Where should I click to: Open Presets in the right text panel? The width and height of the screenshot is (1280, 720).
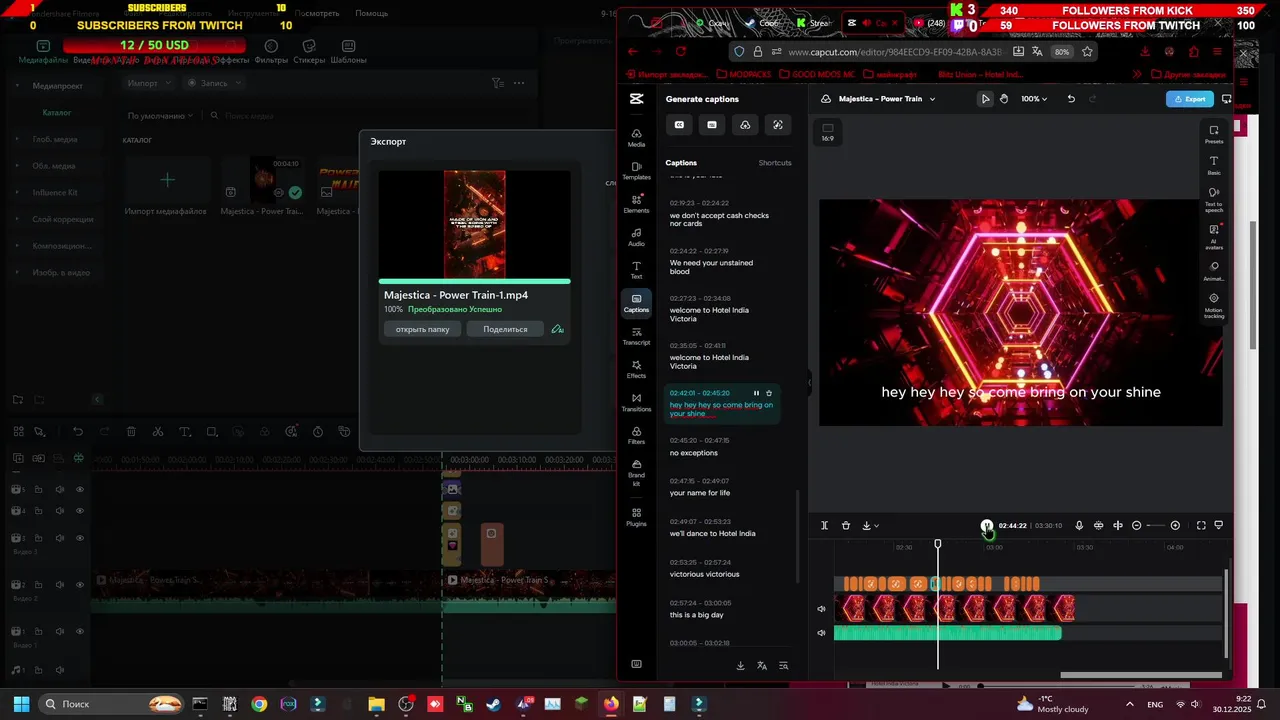pos(1214,134)
